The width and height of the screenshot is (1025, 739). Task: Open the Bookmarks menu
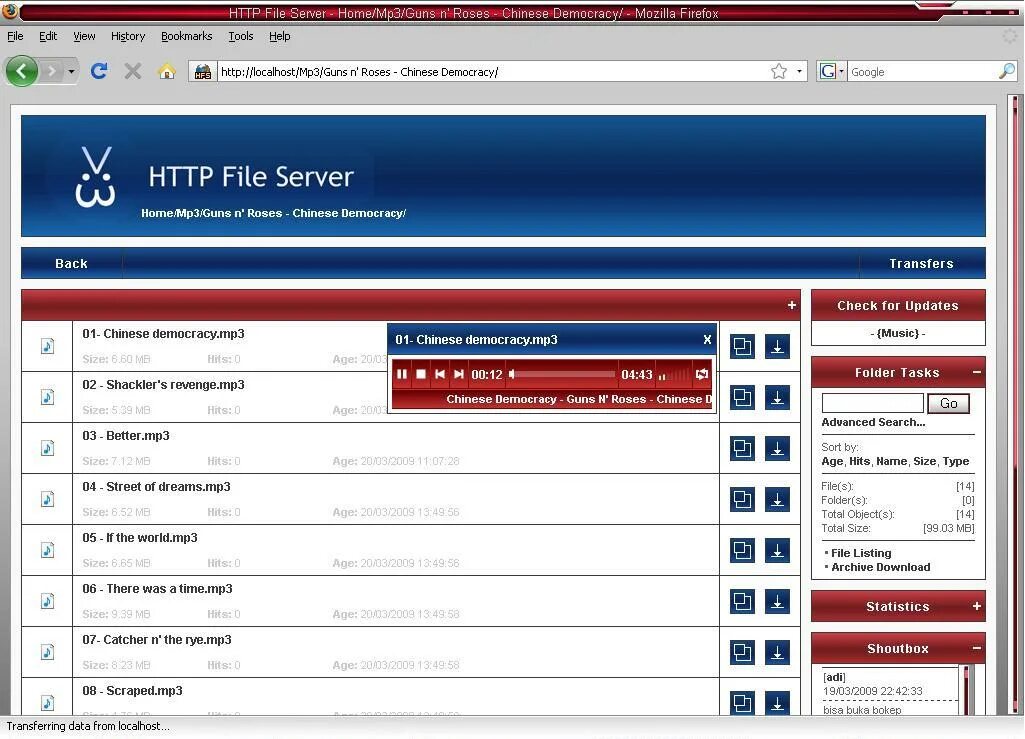[186, 36]
